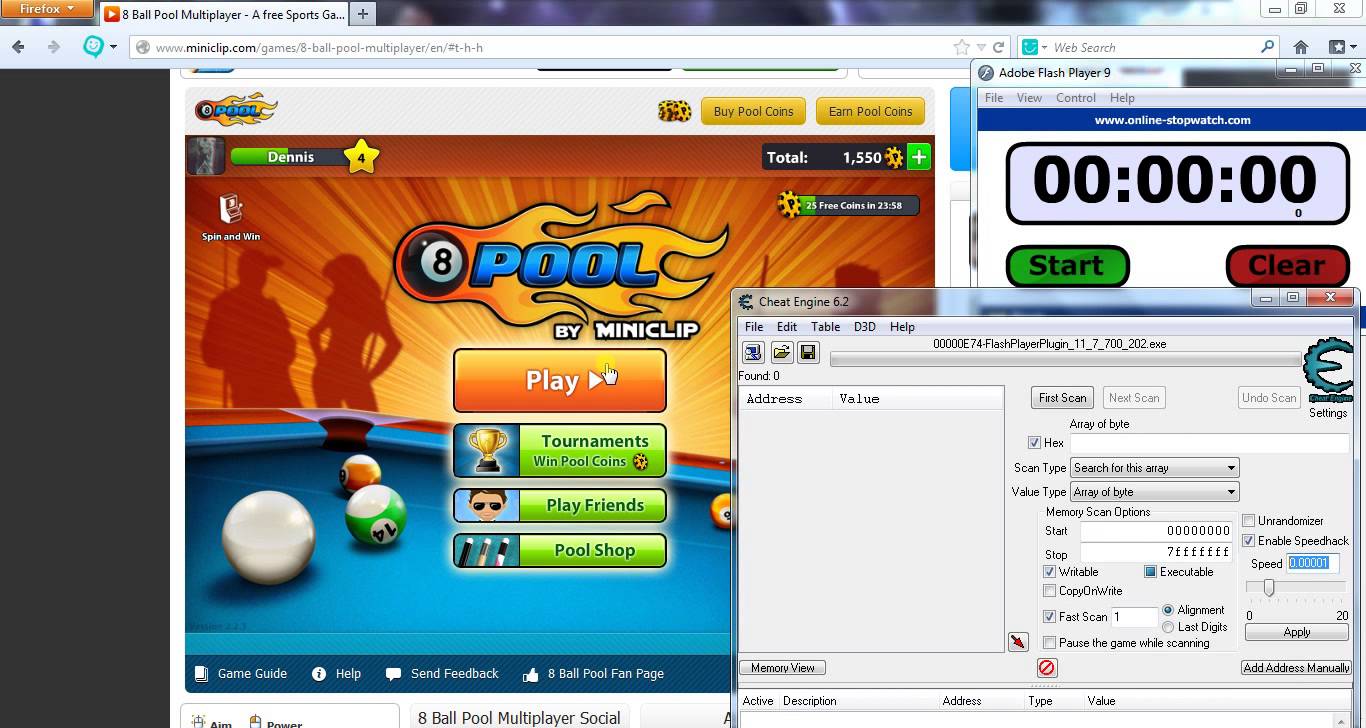Open the URL history dropdown arrow
The width and height of the screenshot is (1366, 728).
pyautogui.click(x=982, y=47)
